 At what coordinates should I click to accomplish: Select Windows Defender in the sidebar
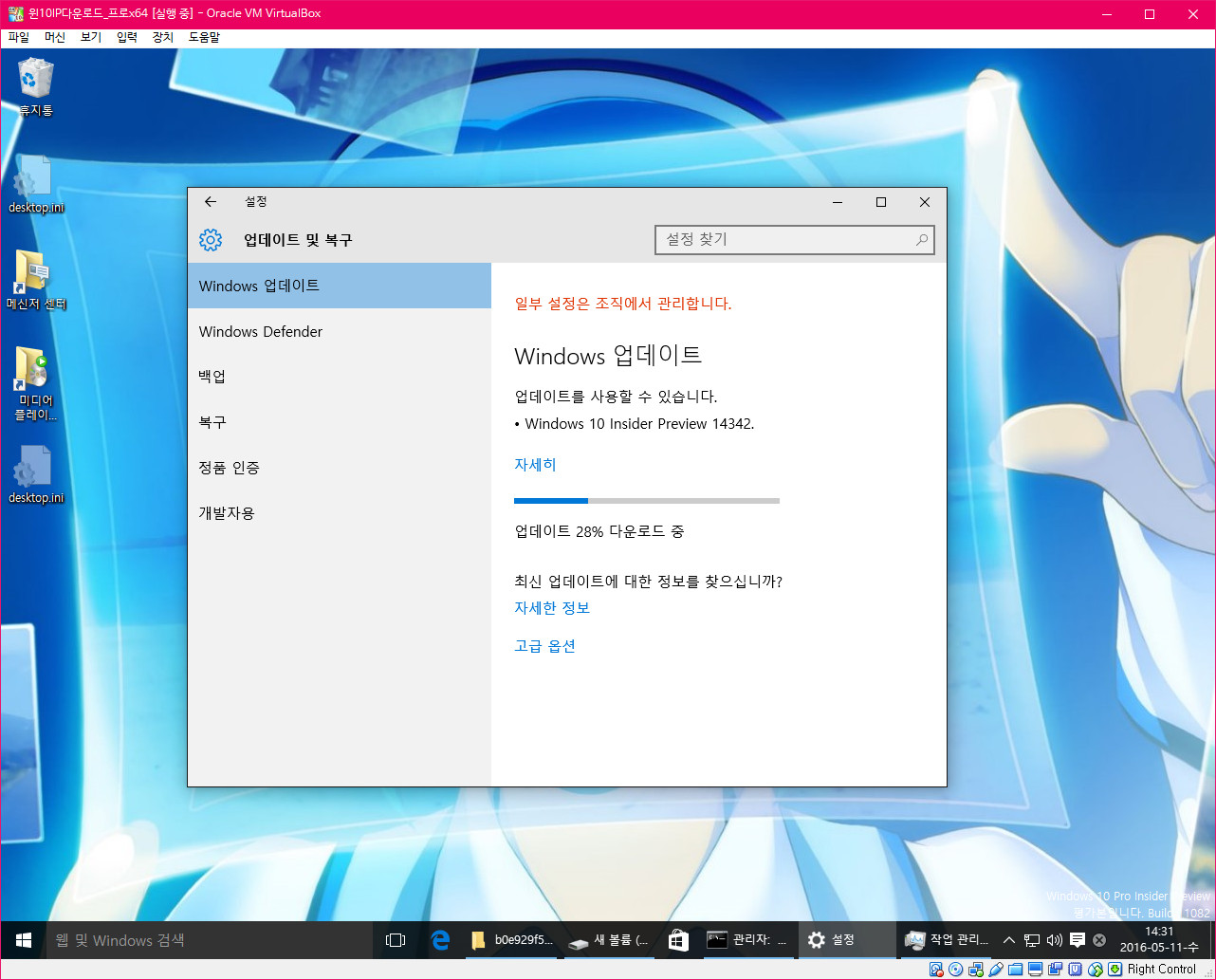click(x=340, y=331)
